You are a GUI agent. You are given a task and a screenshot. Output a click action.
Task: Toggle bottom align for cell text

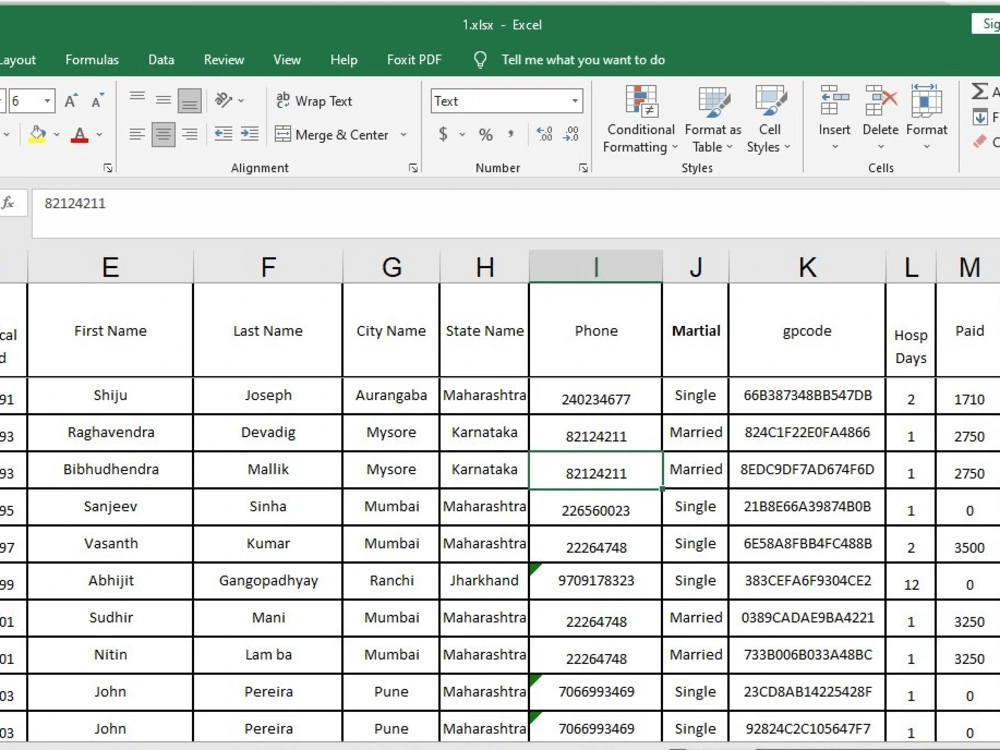(189, 100)
